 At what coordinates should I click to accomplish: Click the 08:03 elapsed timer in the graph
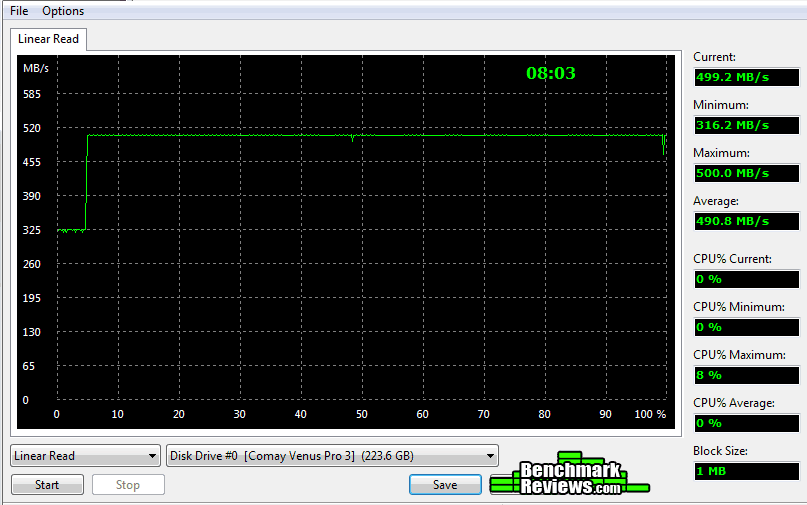click(x=551, y=73)
